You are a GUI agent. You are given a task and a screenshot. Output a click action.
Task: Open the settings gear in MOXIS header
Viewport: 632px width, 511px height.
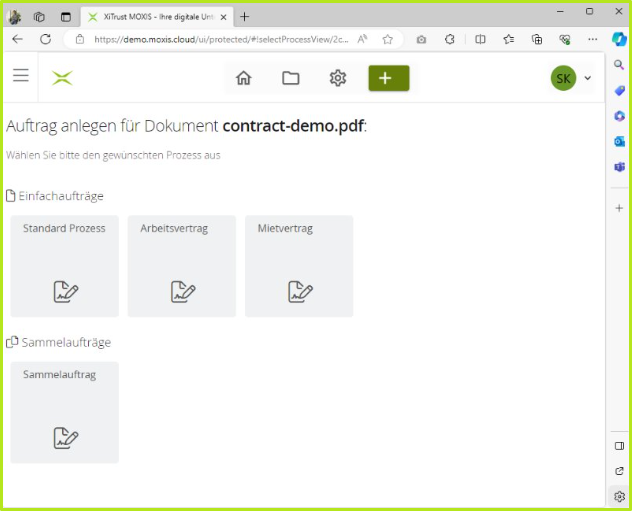pyautogui.click(x=338, y=78)
